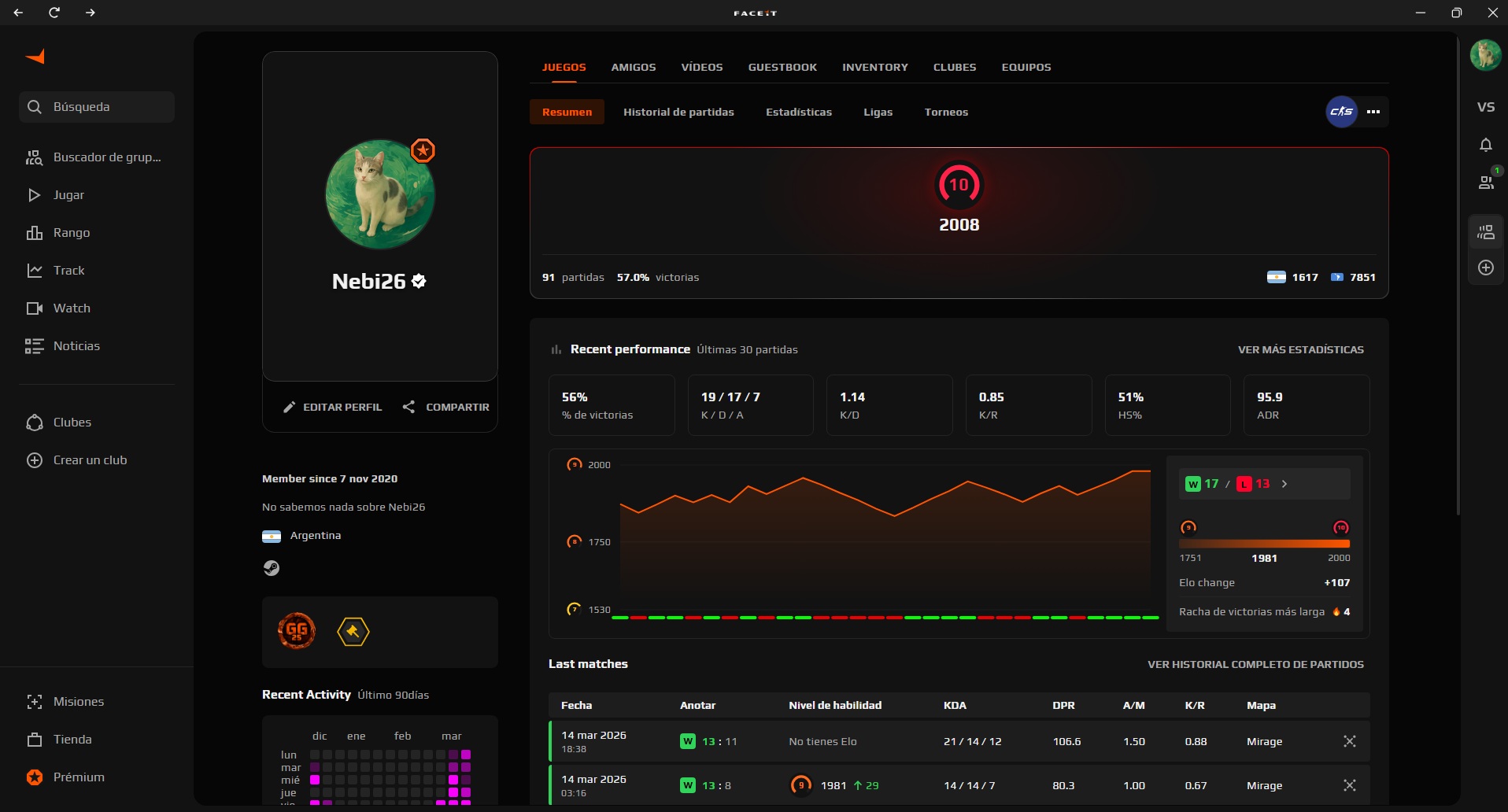Open notifications bell
The width and height of the screenshot is (1508, 812).
[x=1486, y=145]
